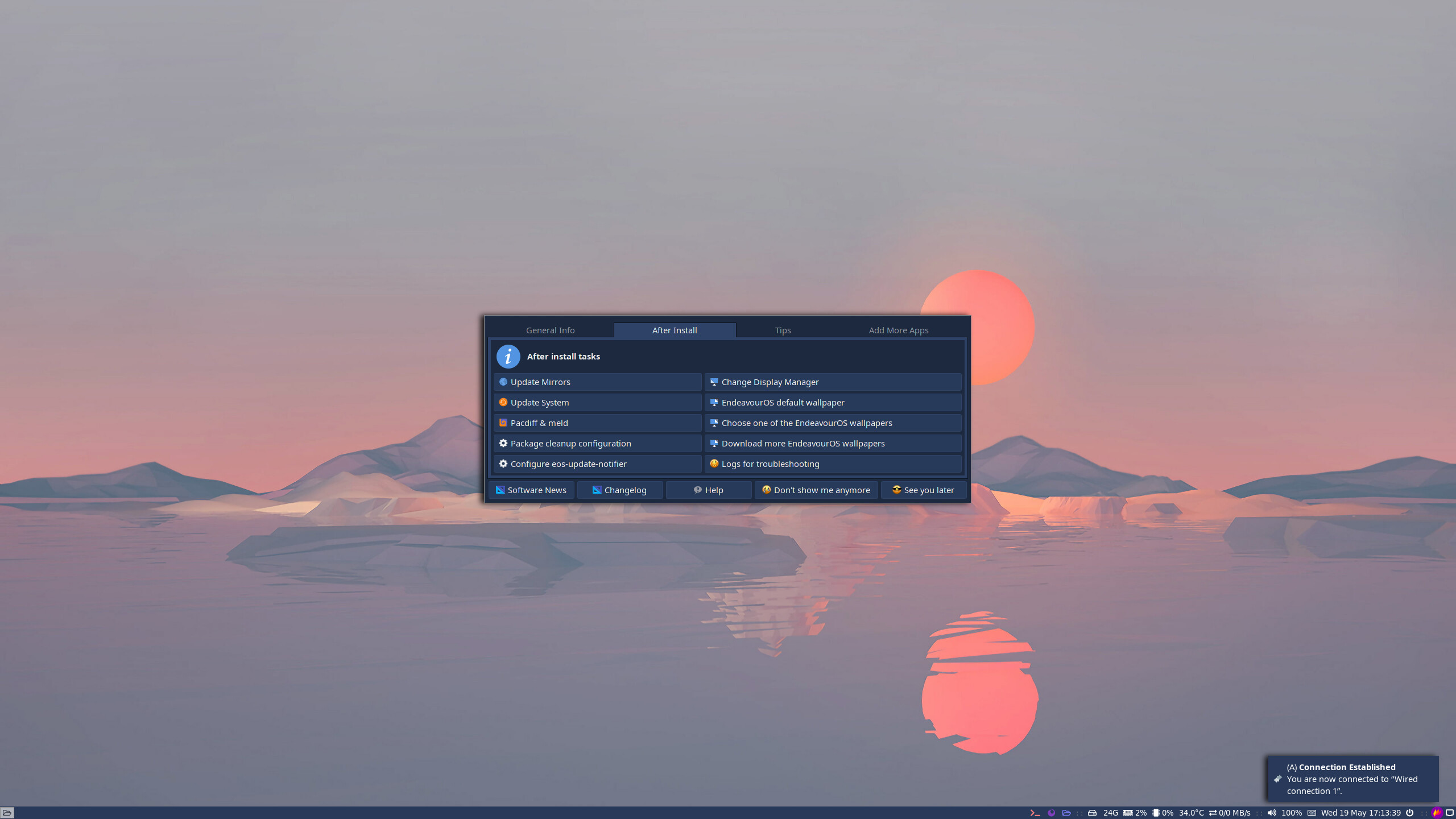Launch the file manager via the taskbar folder icon
Screen dimensions: 1456x819
click(1067, 812)
